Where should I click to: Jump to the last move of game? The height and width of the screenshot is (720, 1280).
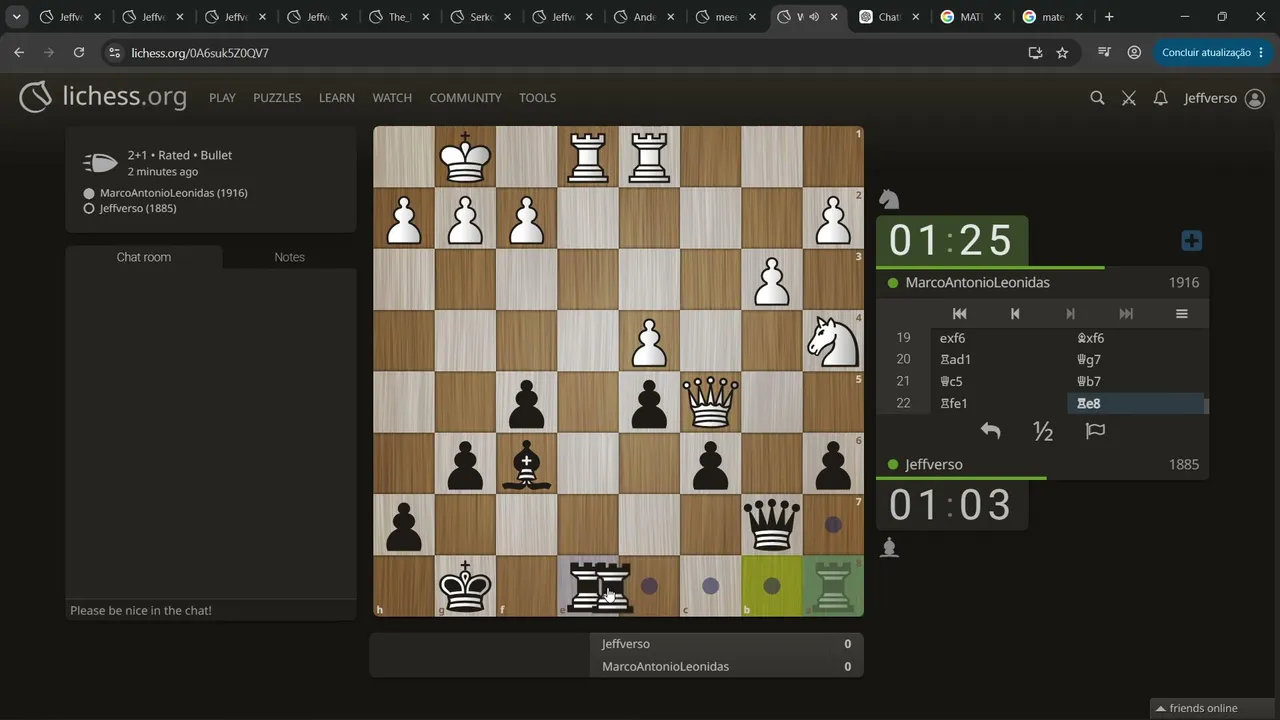1126,314
